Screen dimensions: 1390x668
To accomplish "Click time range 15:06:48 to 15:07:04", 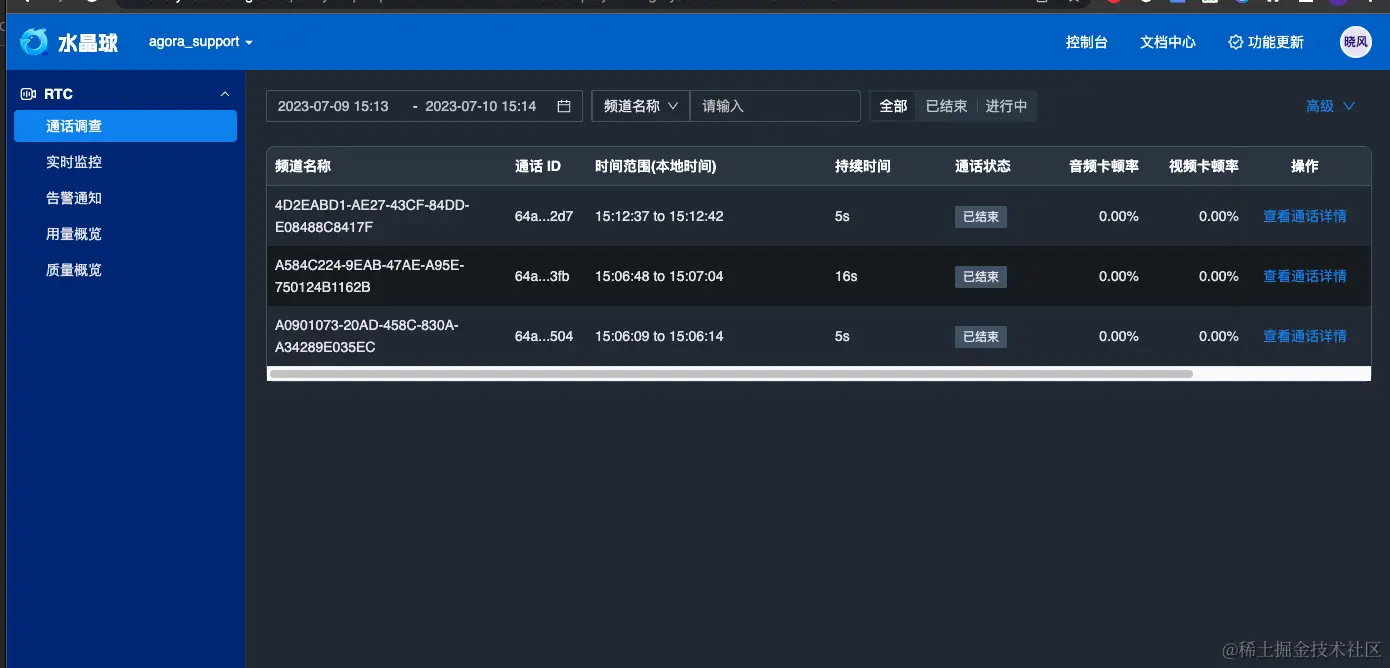I will [659, 276].
